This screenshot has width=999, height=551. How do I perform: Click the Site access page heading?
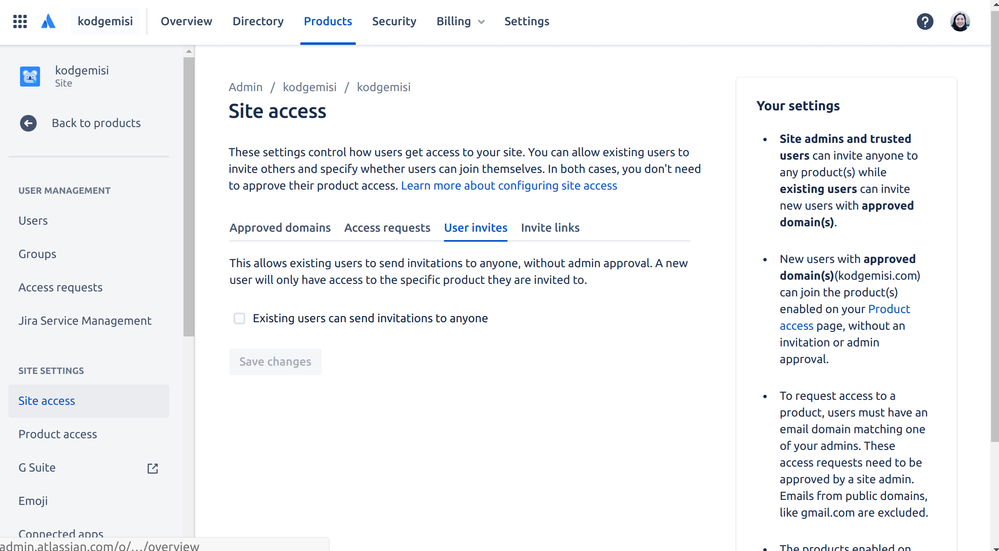[277, 111]
